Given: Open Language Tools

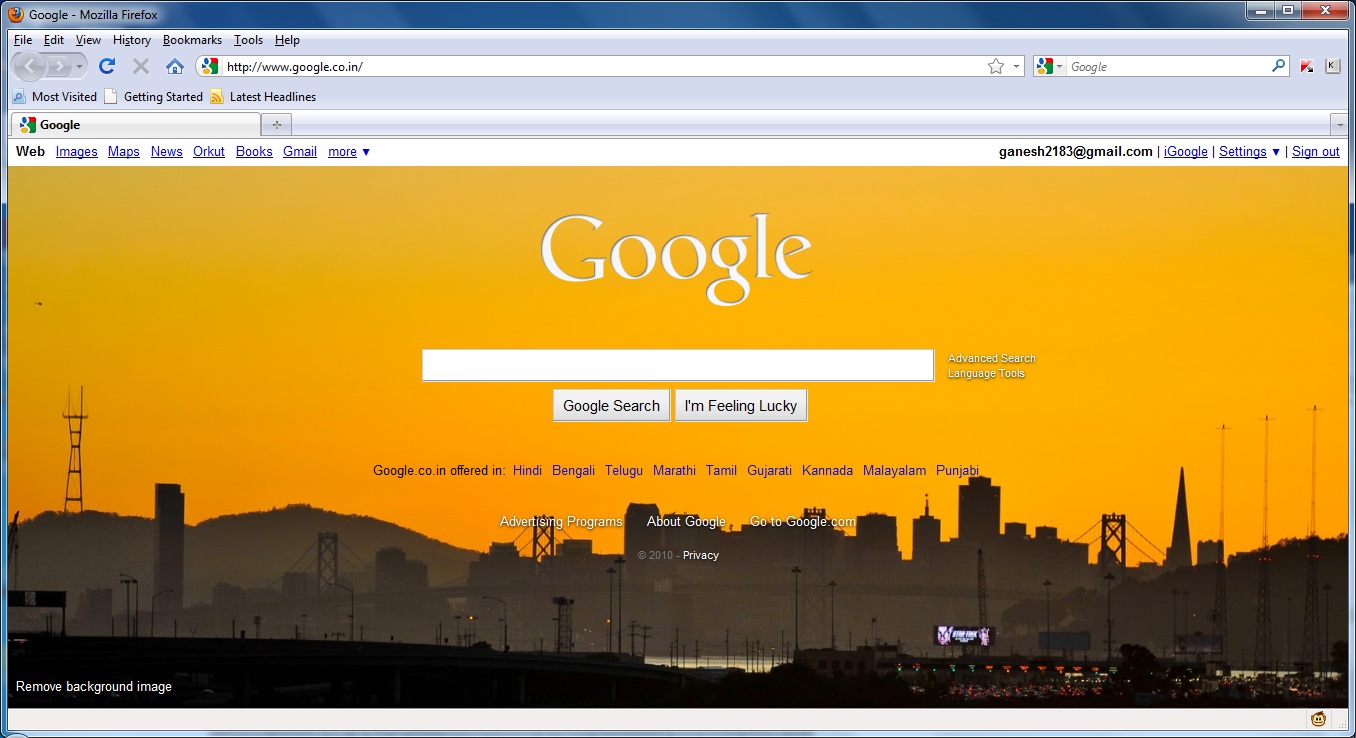Looking at the screenshot, I should coord(986,373).
